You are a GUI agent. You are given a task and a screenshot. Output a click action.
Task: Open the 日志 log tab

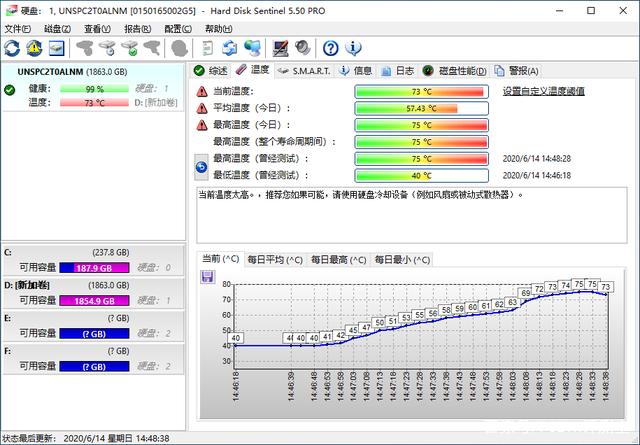pos(398,71)
